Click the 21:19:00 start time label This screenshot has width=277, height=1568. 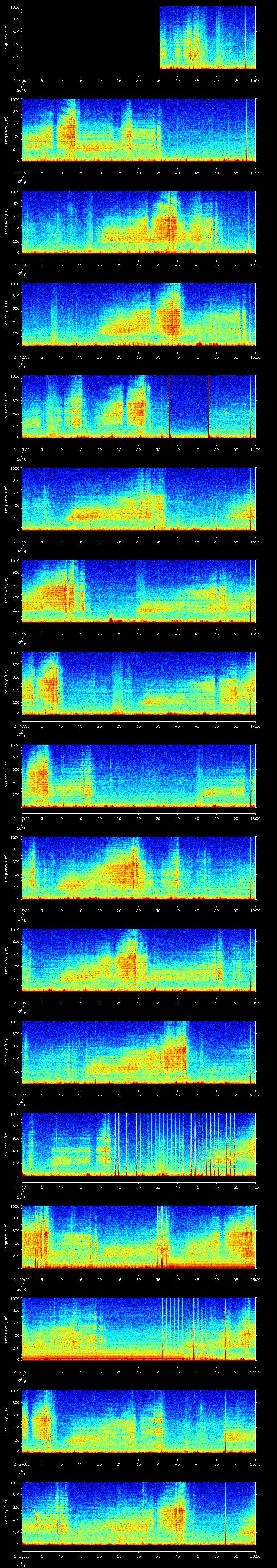[21, 1003]
